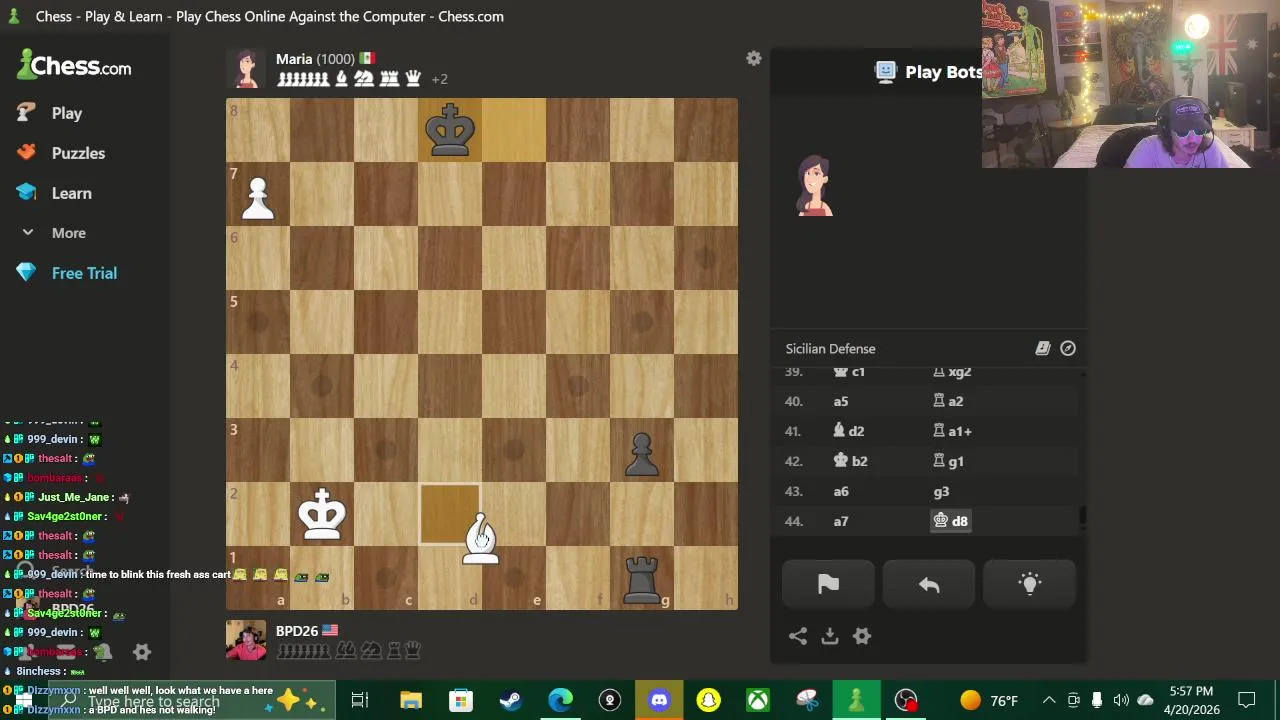Click BPD26 player name
The height and width of the screenshot is (720, 1280).
coord(297,631)
